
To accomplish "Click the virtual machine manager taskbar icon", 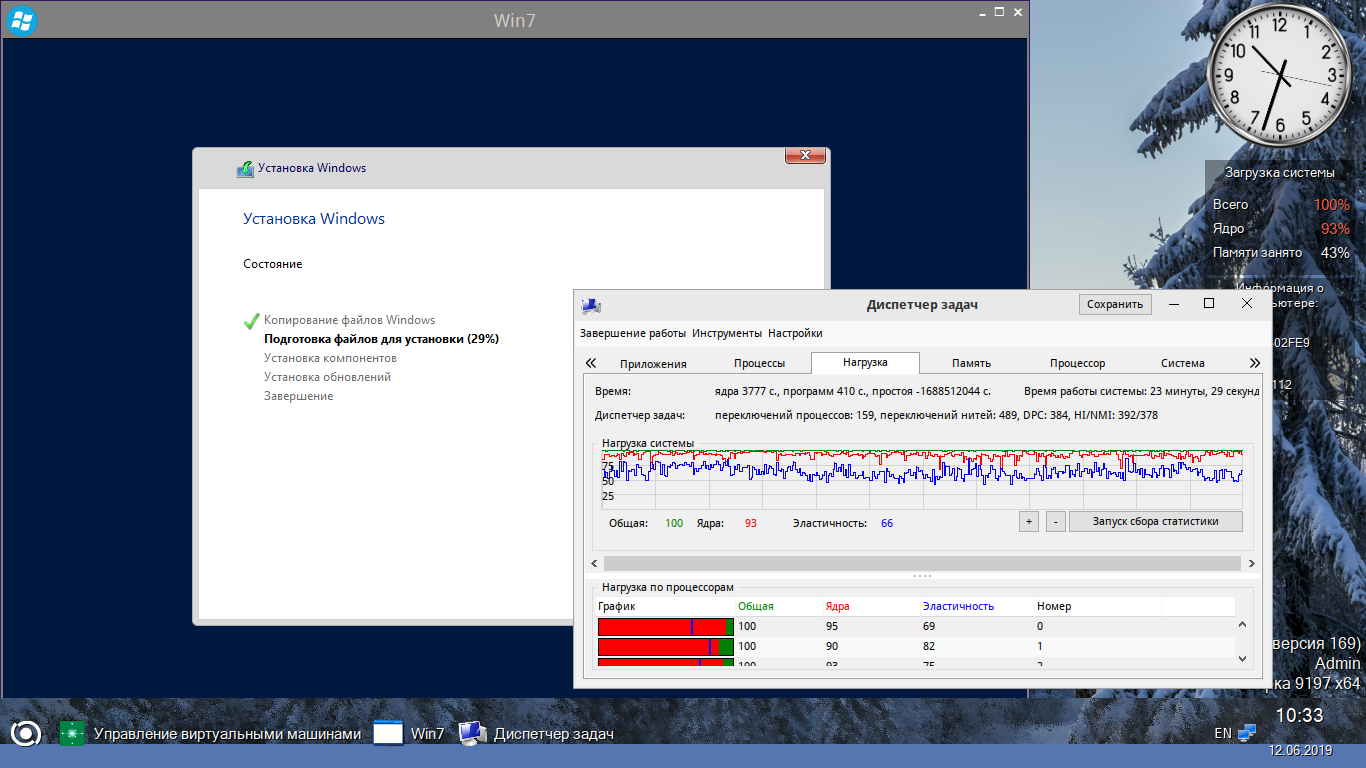I will pos(73,733).
